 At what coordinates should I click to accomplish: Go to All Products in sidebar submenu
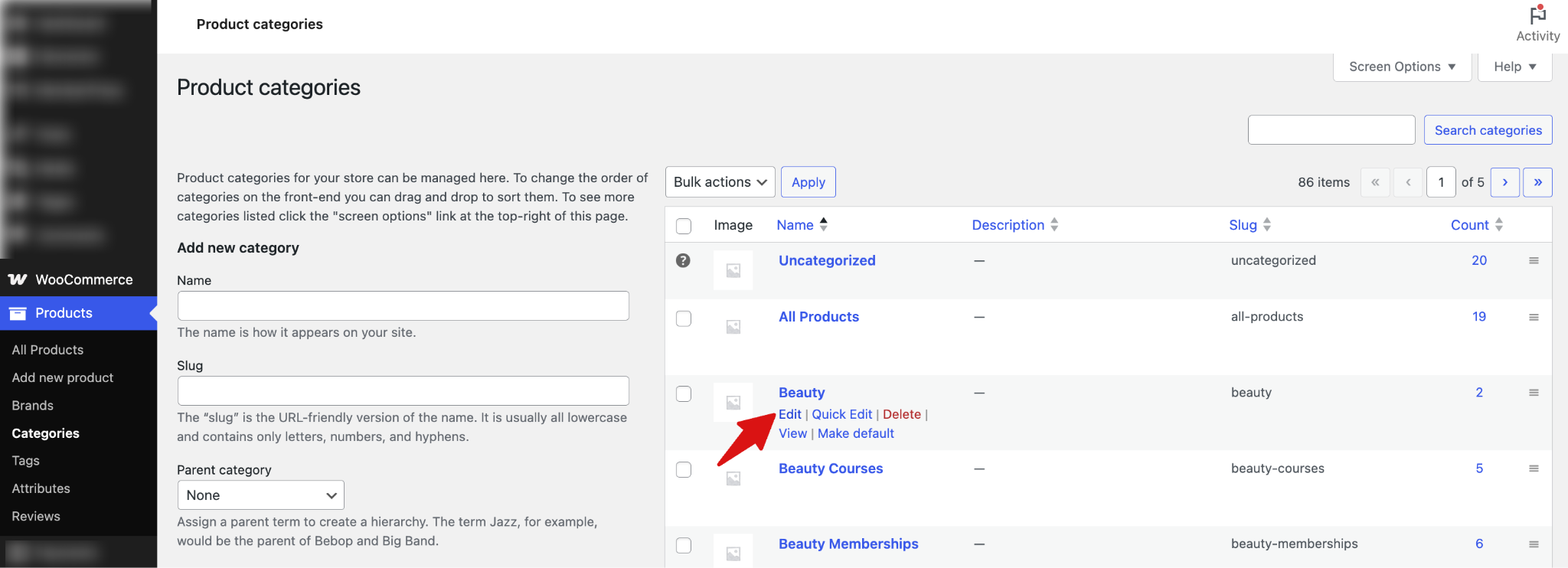tap(47, 350)
